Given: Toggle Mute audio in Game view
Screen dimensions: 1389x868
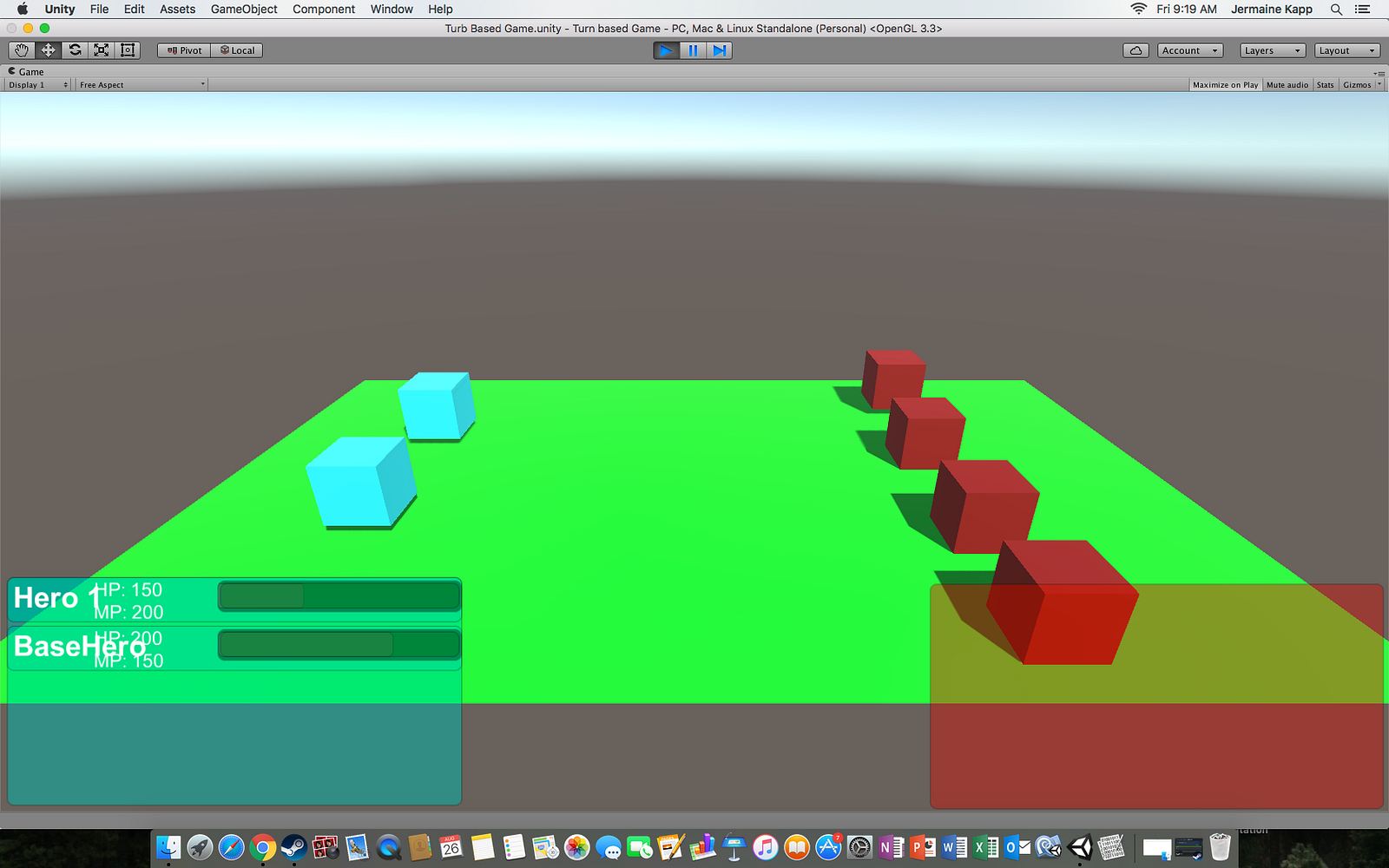Looking at the screenshot, I should click(1287, 85).
